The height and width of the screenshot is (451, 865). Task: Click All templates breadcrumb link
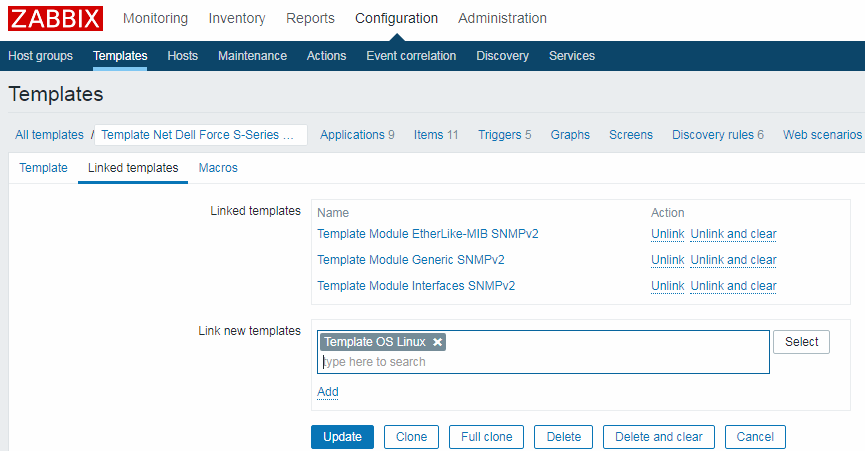click(x=49, y=135)
